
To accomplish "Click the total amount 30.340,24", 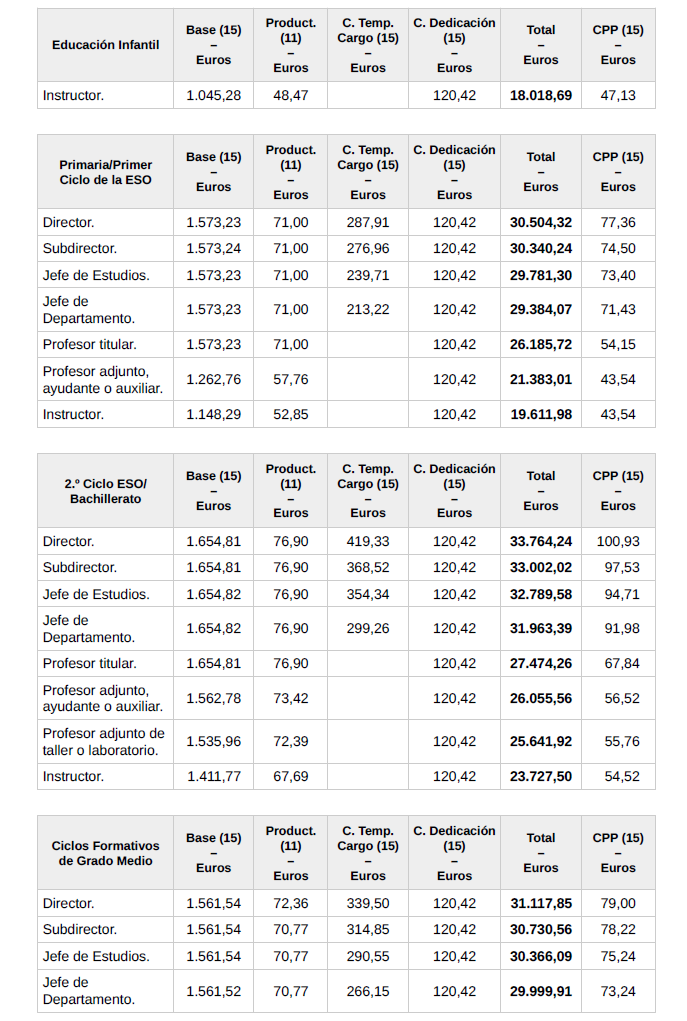I will pyautogui.click(x=540, y=249).
